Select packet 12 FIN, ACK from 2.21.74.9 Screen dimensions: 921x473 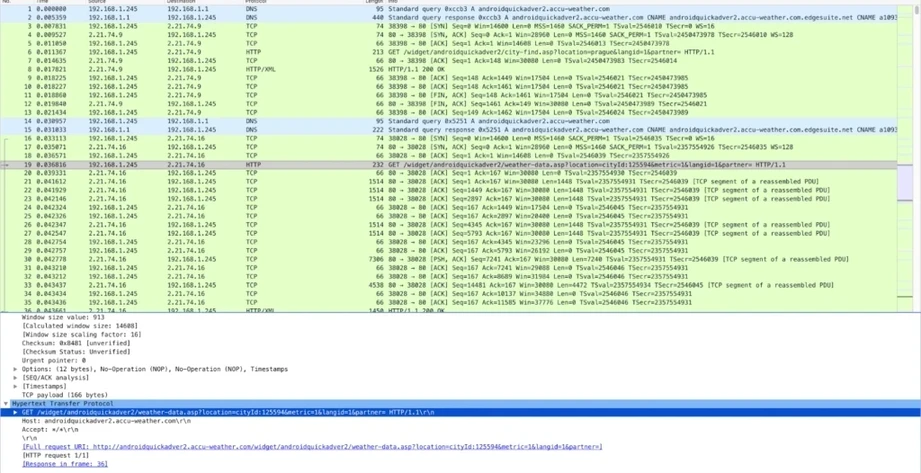[449, 104]
